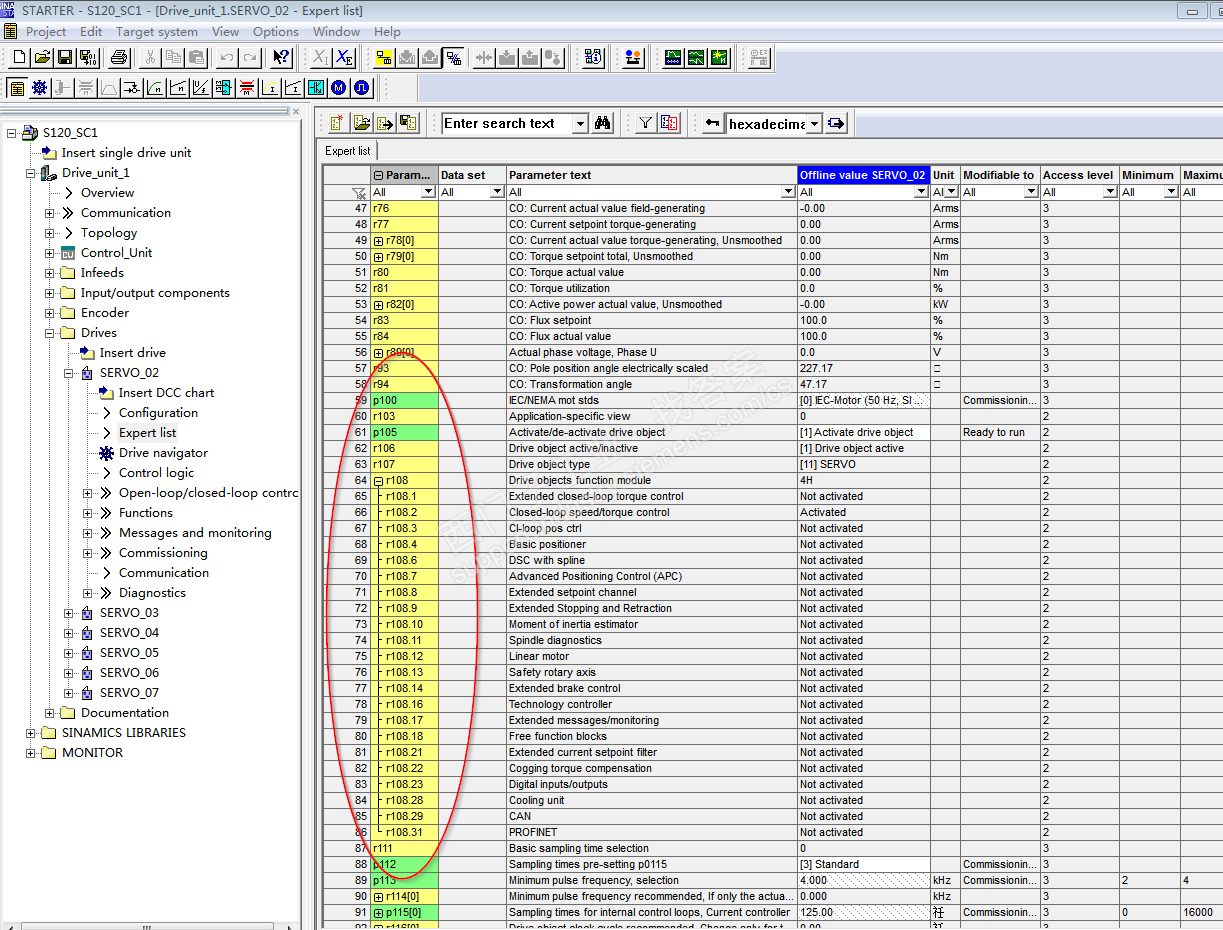
Task: Open the Parameter text column filter dropdown
Action: coord(787,192)
